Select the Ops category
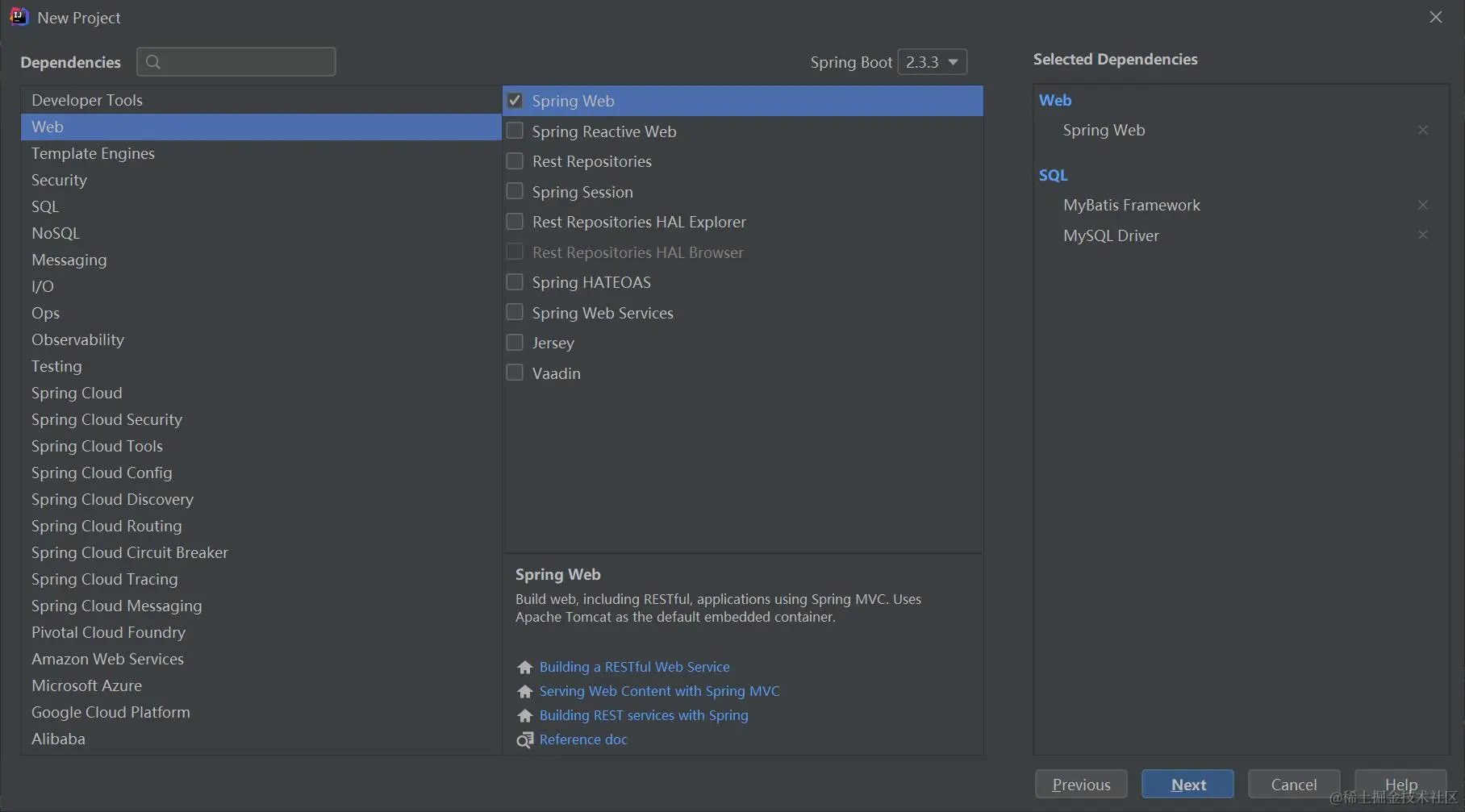This screenshot has height=812, width=1465. (261, 313)
